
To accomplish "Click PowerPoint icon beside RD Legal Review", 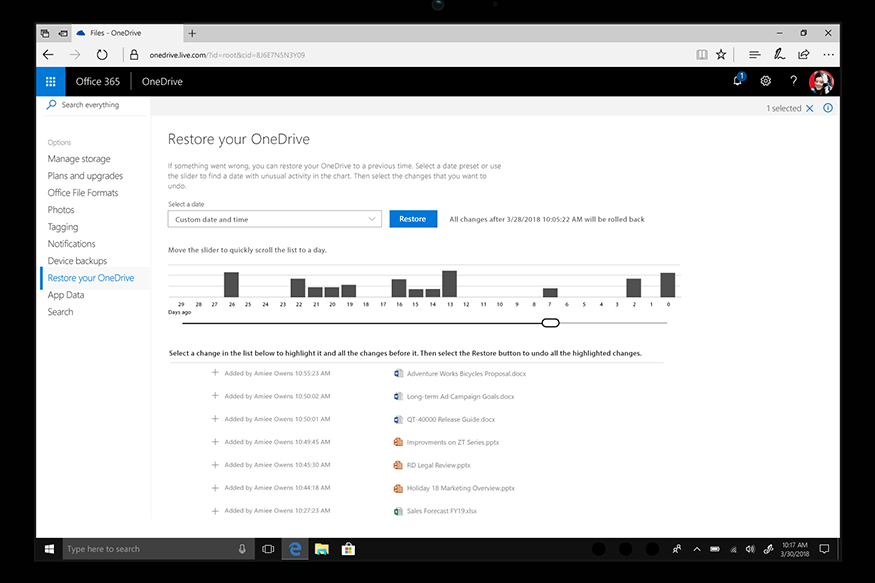I will point(398,465).
